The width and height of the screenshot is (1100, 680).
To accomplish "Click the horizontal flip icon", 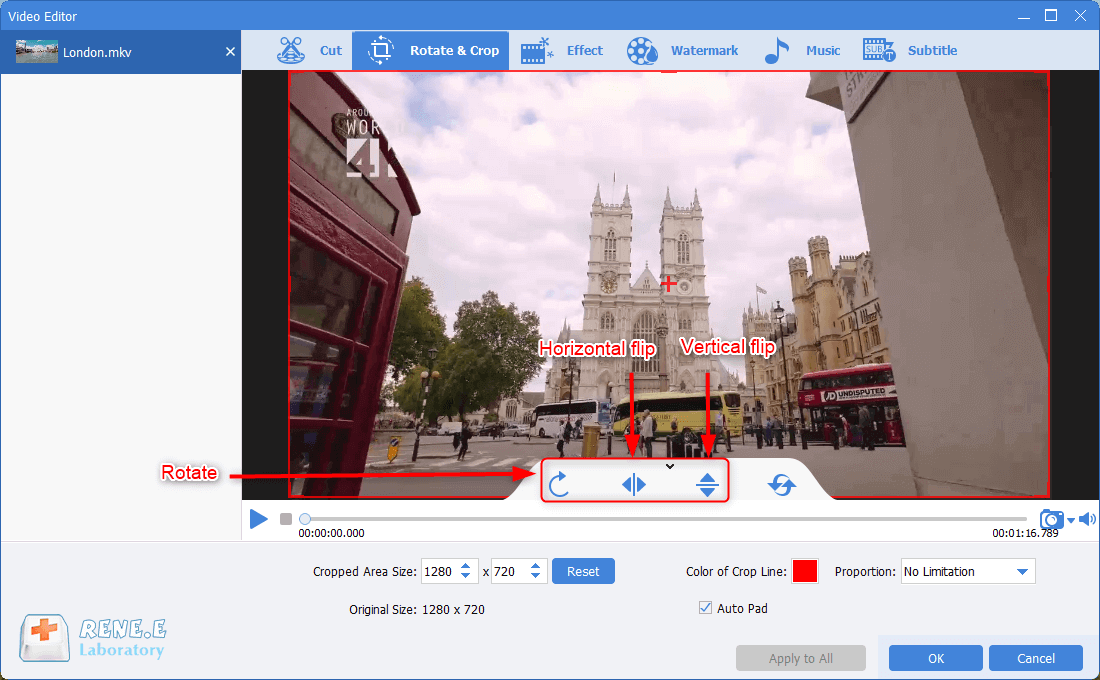I will [633, 484].
